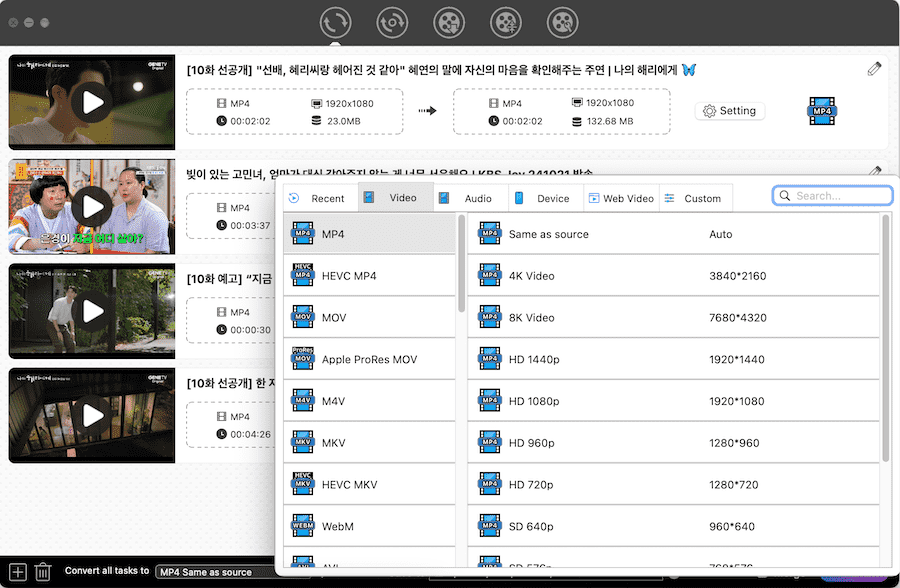
Task: Switch to the Device tab
Action: click(x=546, y=198)
